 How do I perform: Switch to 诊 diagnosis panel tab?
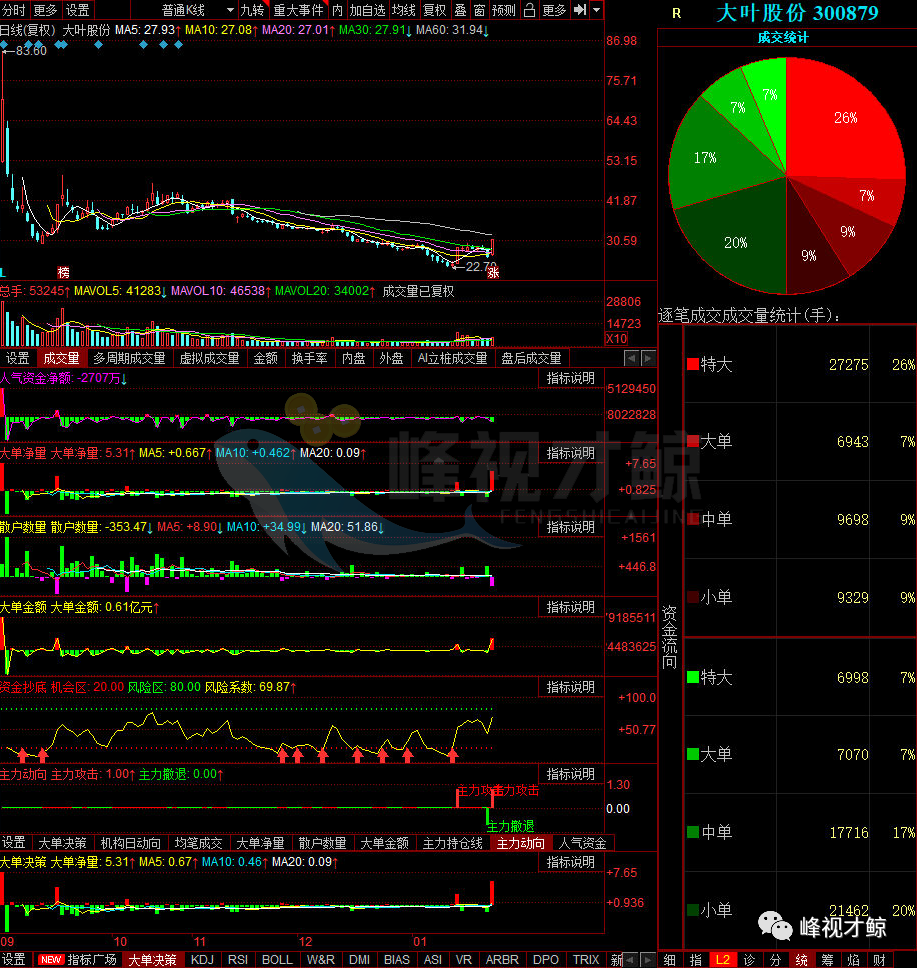pyautogui.click(x=749, y=959)
